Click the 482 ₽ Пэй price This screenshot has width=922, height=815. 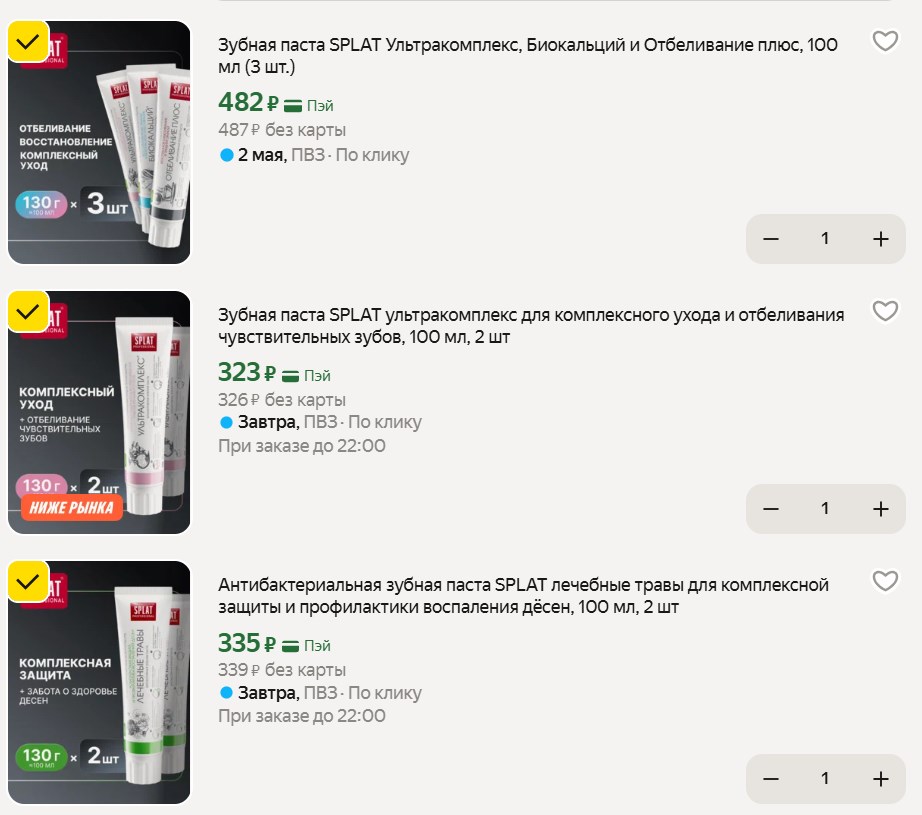[276, 103]
